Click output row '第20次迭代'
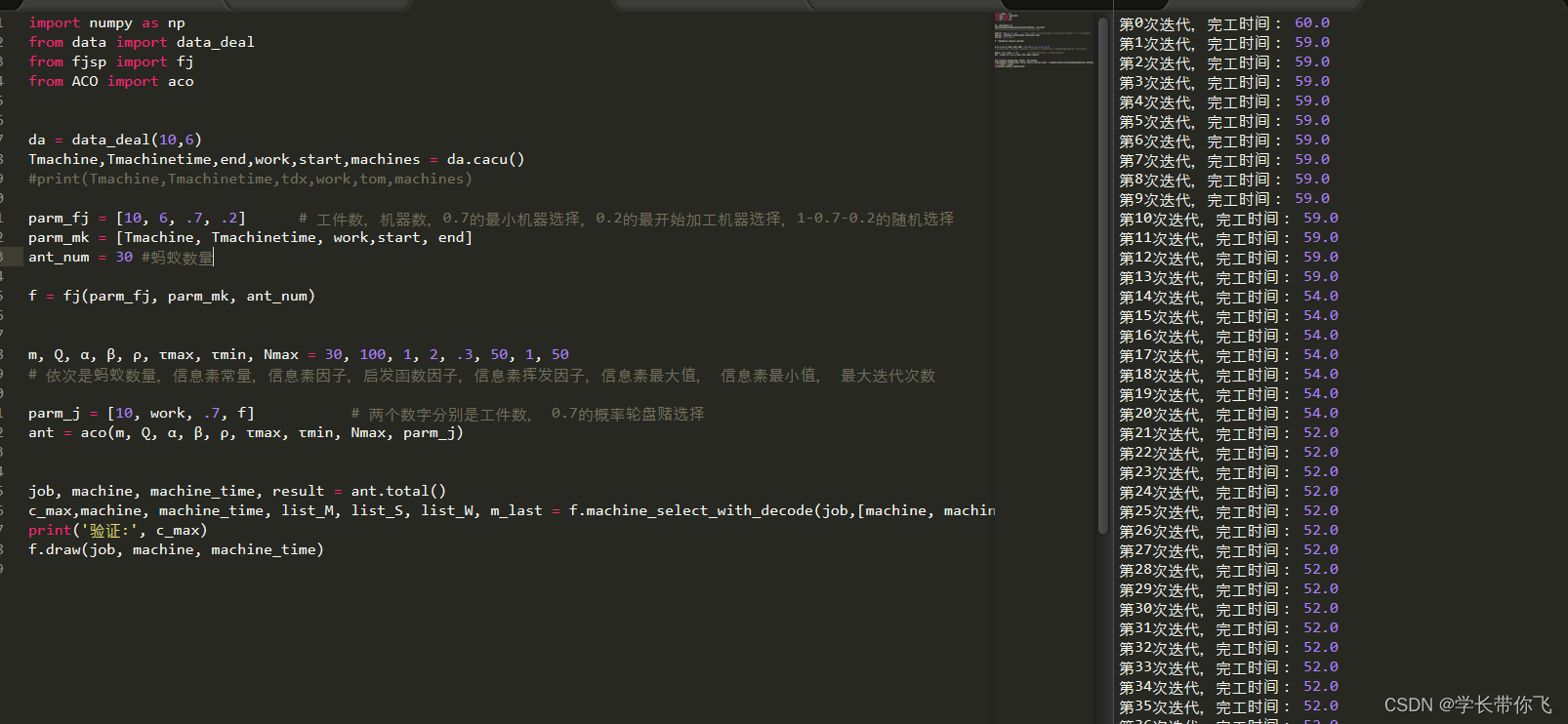The height and width of the screenshot is (724, 1568). coord(1228,413)
